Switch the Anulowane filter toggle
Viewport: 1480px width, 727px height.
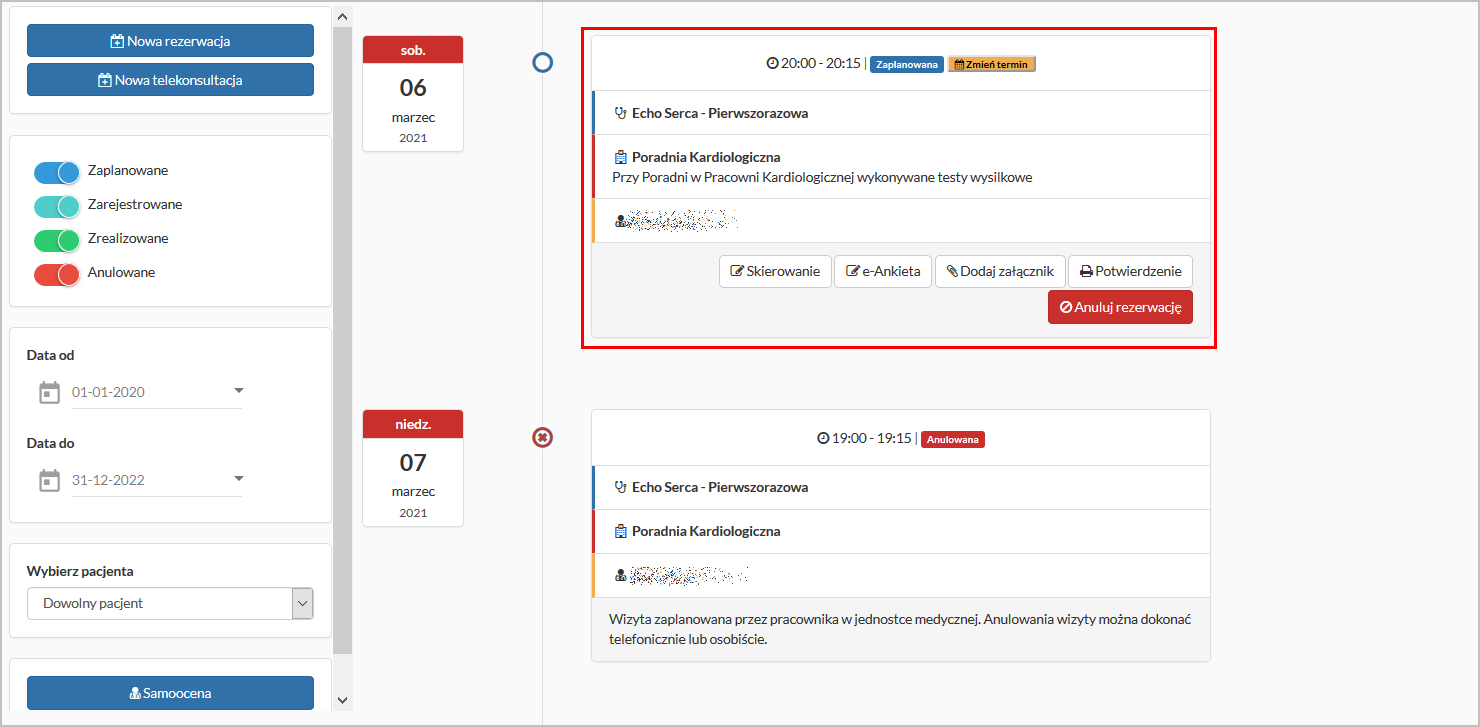[x=57, y=274]
